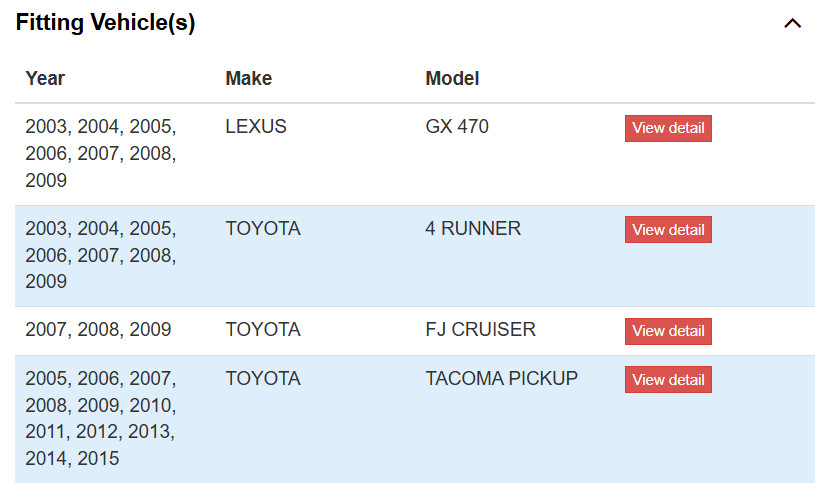Select the Make column header
The height and width of the screenshot is (500, 832).
pos(248,79)
